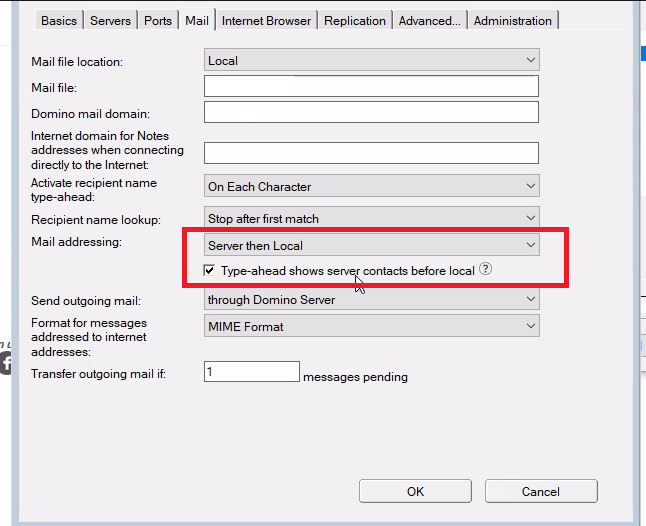Click the Cancel button
This screenshot has height=526, width=646.
pos(540,491)
